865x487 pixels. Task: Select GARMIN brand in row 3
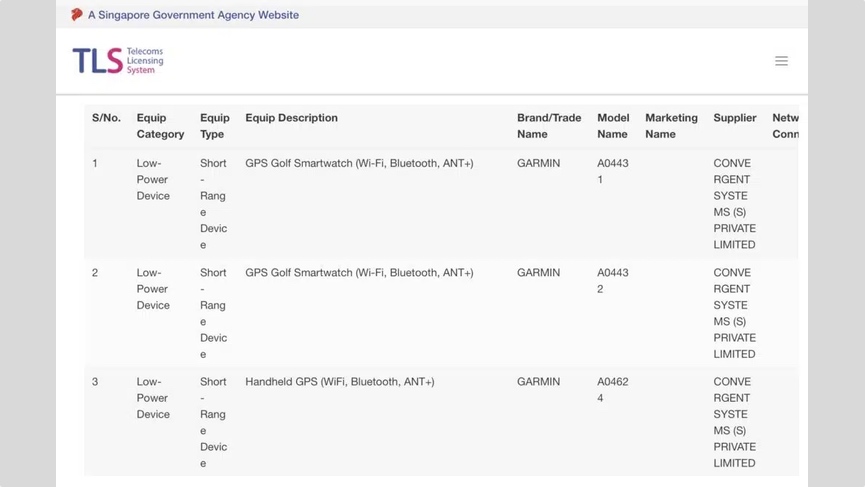coord(538,382)
